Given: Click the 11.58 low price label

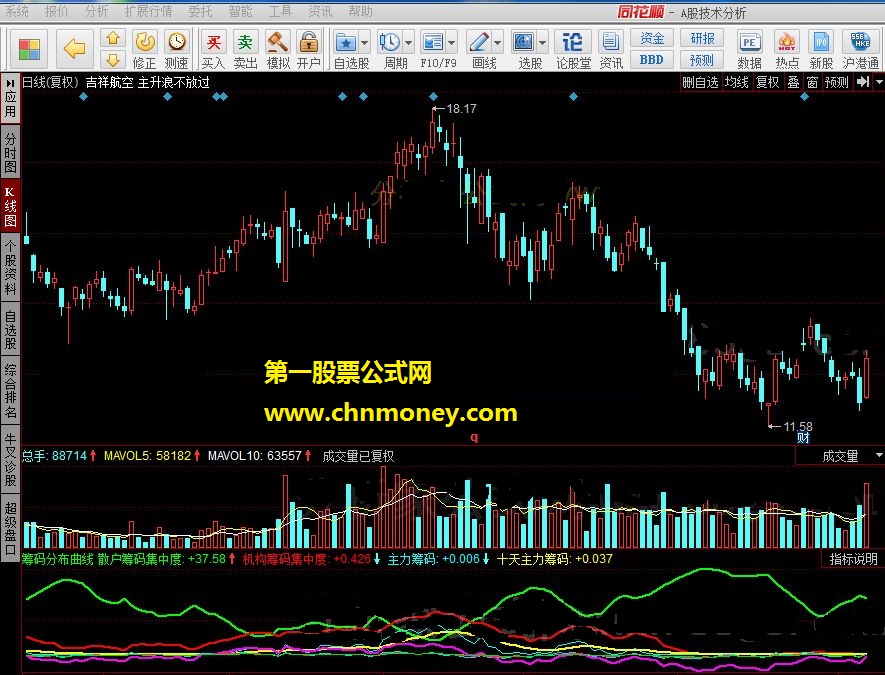Looking at the screenshot, I should [798, 426].
